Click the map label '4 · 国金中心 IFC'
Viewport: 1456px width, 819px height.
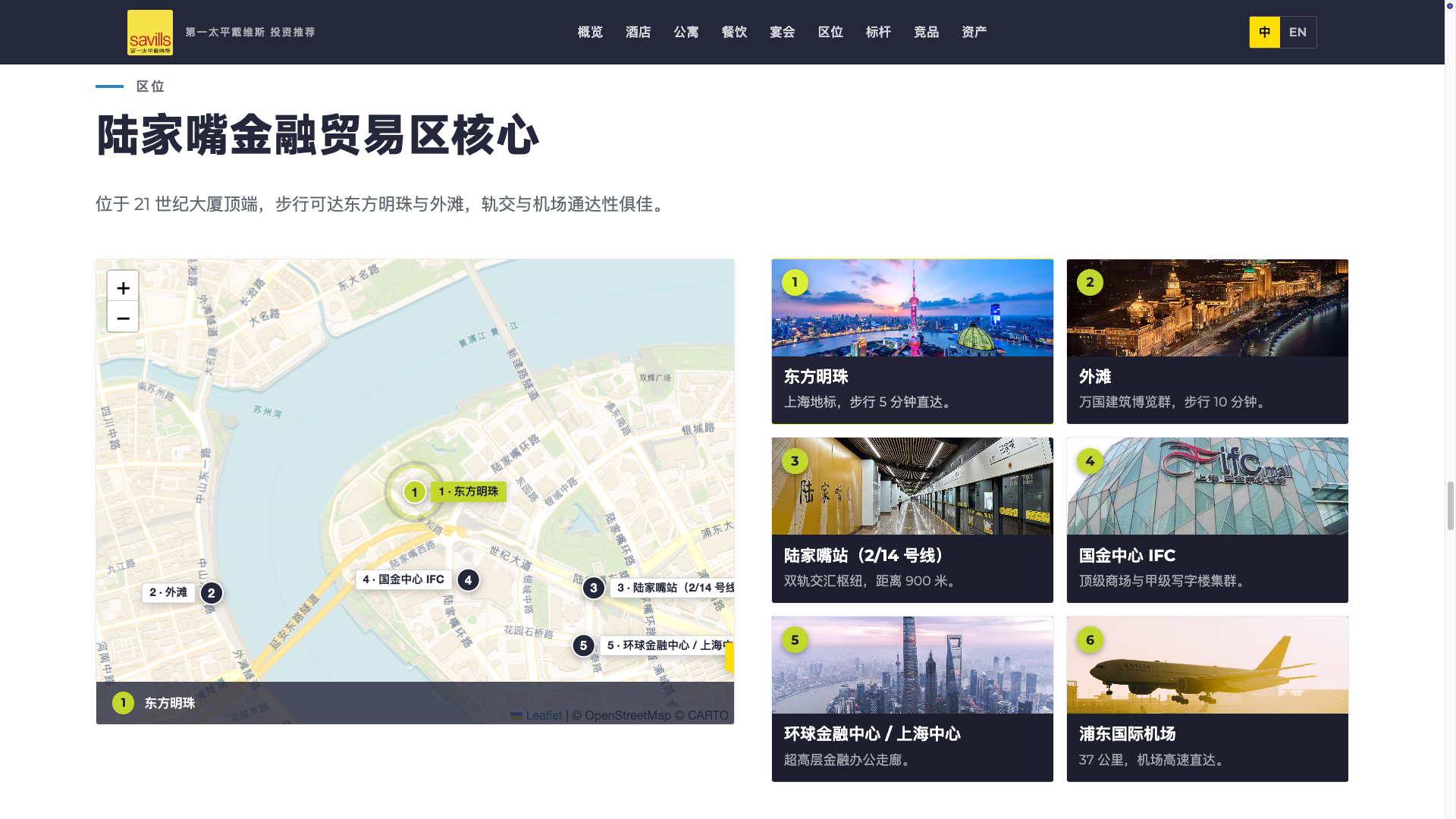pyautogui.click(x=403, y=579)
